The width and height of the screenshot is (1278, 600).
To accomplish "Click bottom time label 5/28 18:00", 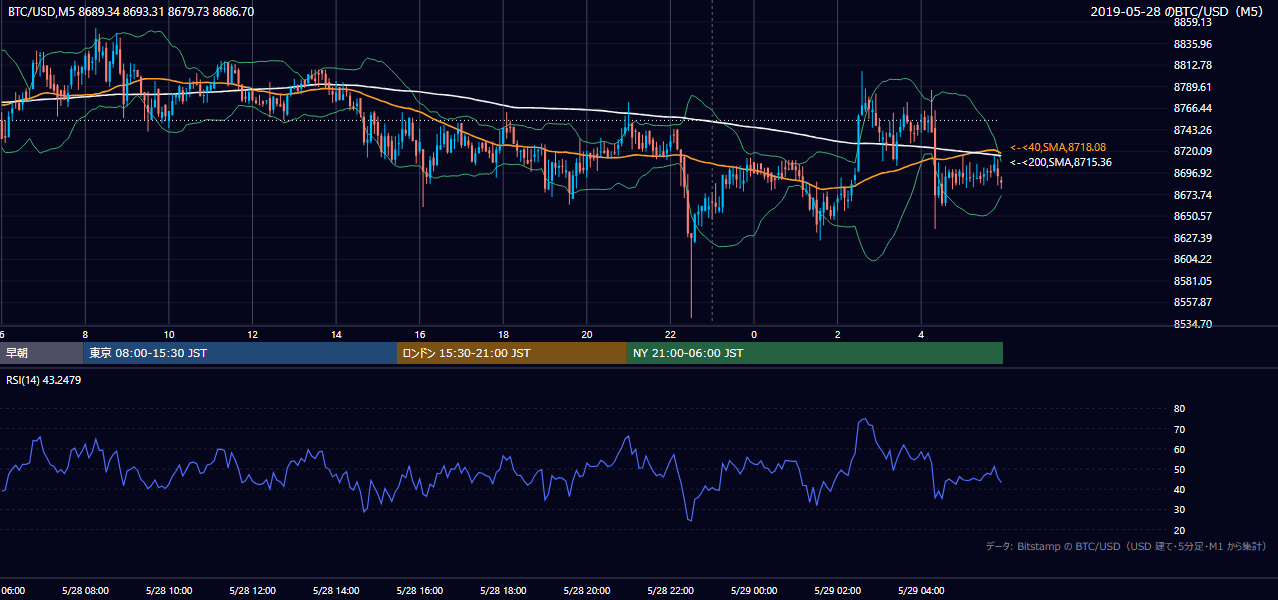I will click(x=503, y=590).
